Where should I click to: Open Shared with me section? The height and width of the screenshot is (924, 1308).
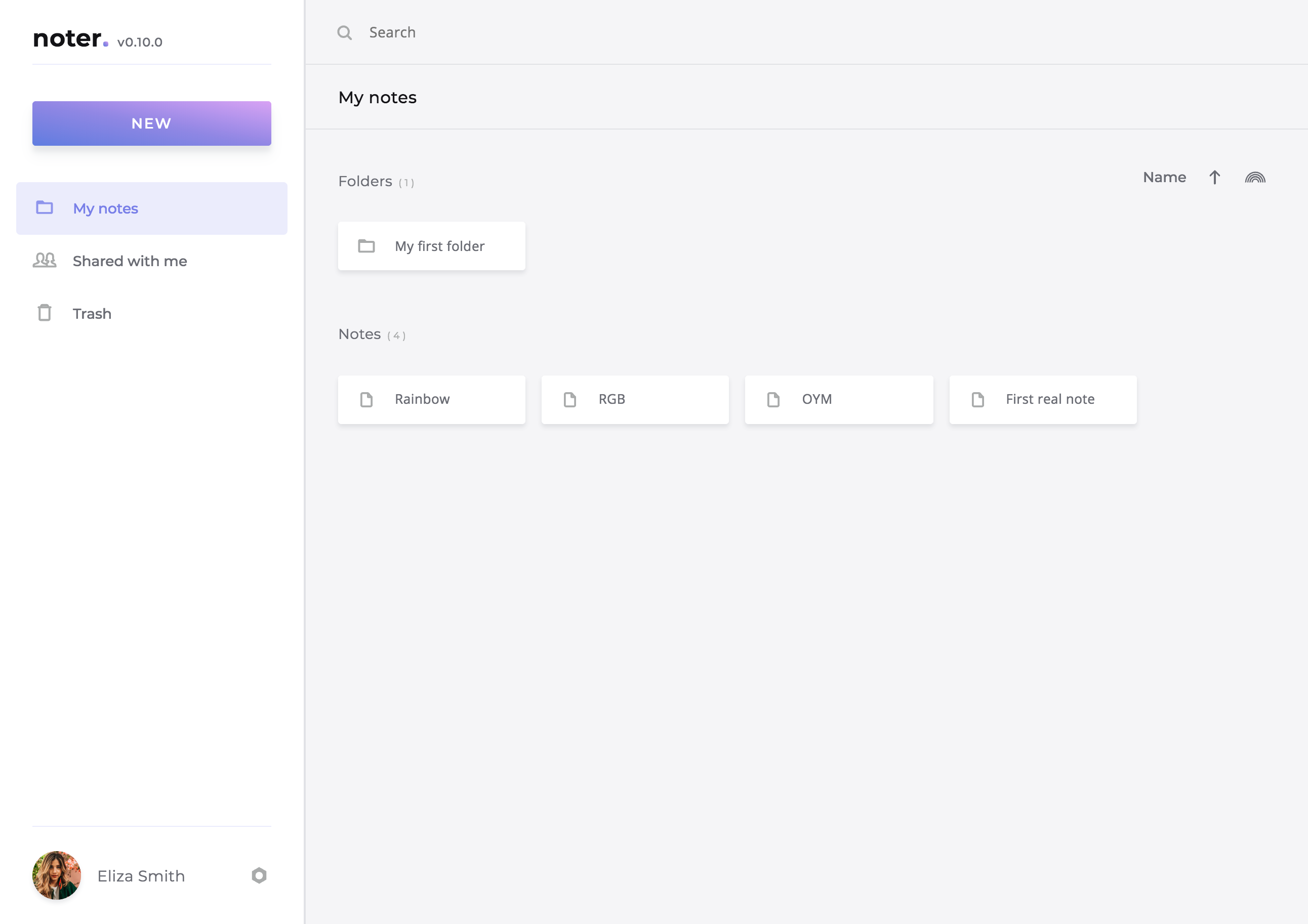coord(130,261)
